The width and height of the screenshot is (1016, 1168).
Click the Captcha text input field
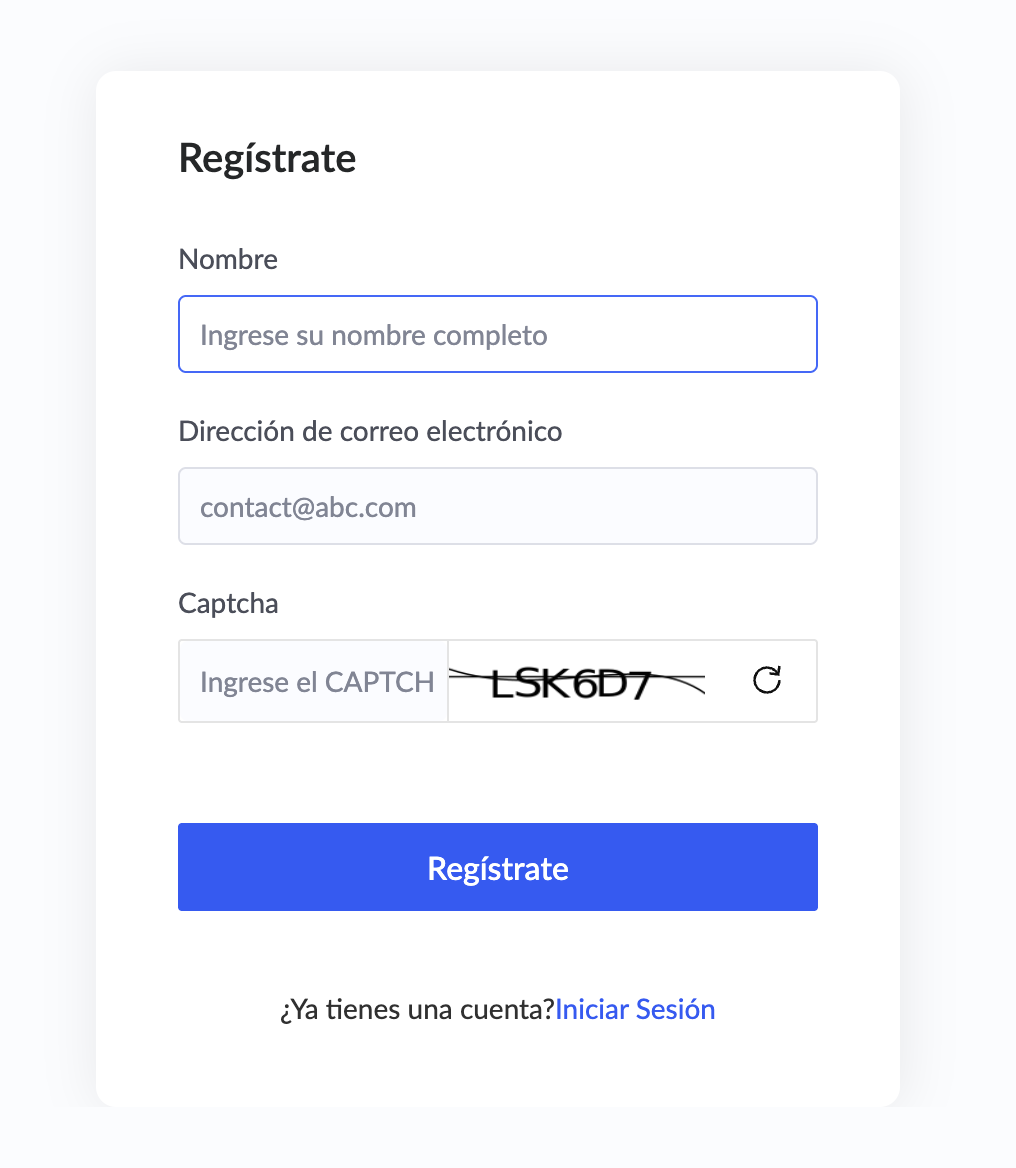pos(314,681)
